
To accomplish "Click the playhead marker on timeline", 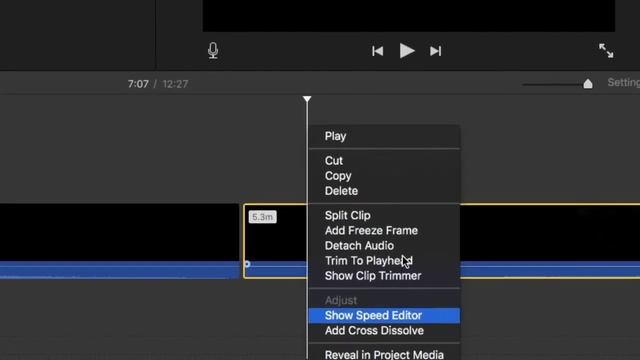I will (x=307, y=99).
